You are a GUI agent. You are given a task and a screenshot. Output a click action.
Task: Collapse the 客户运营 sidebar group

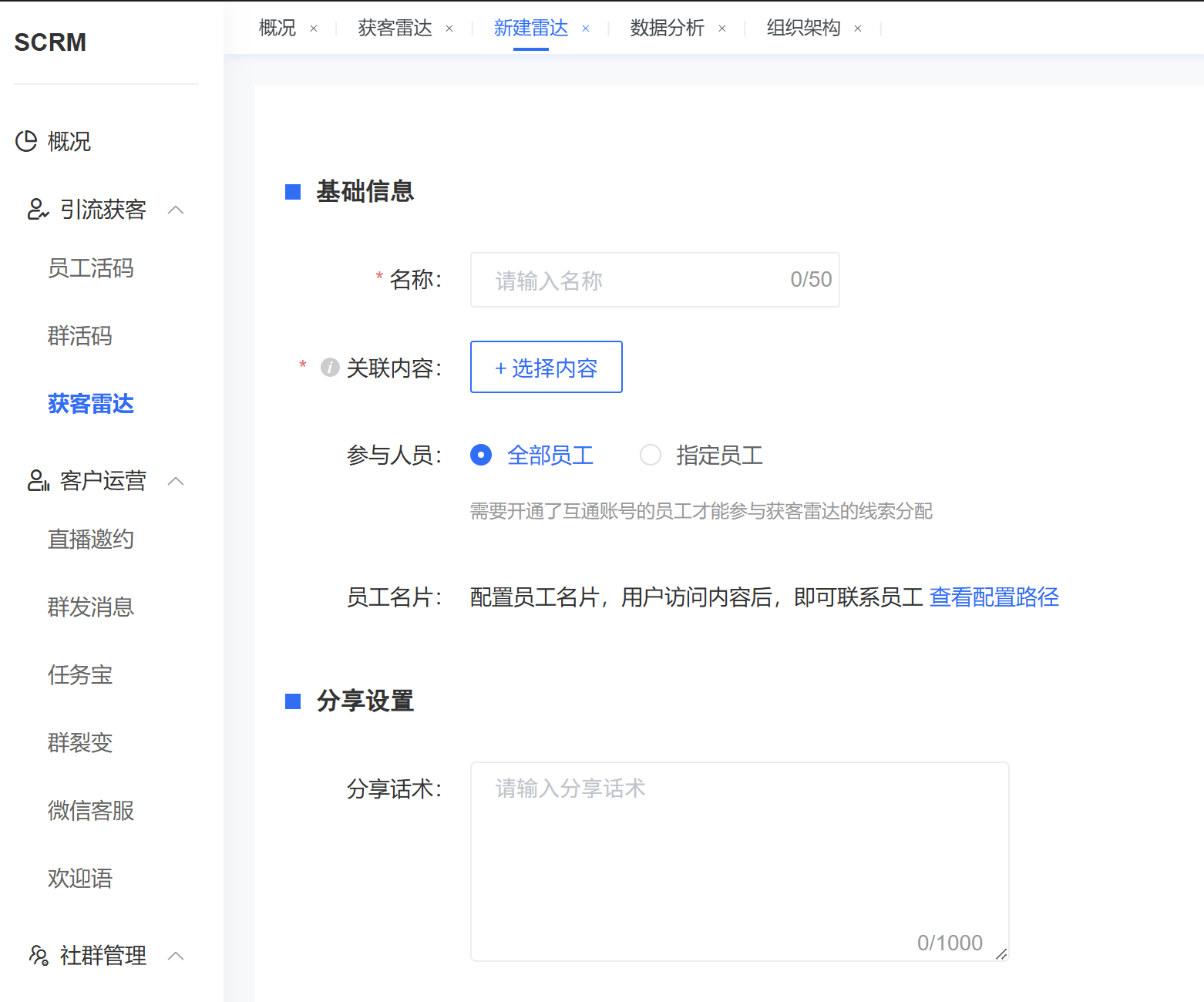(176, 481)
